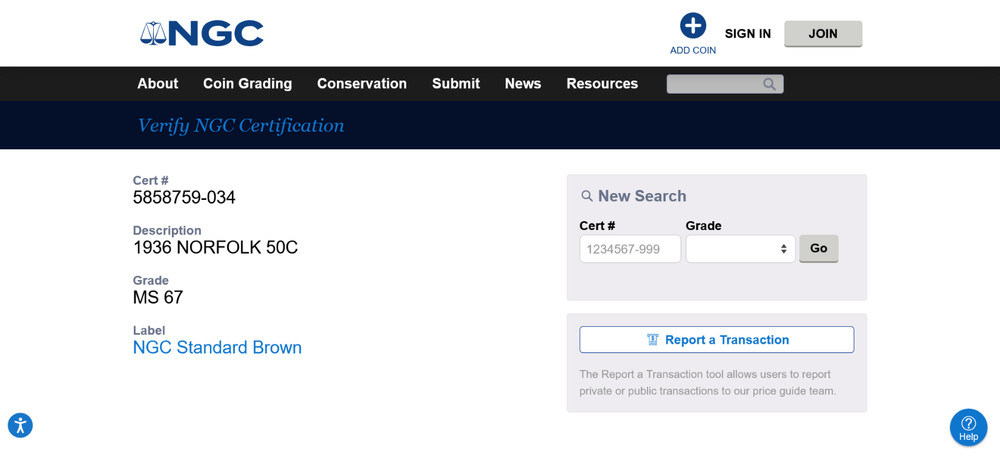Open the NGC Standard Brown label link
This screenshot has width=1000, height=458.
pos(217,348)
